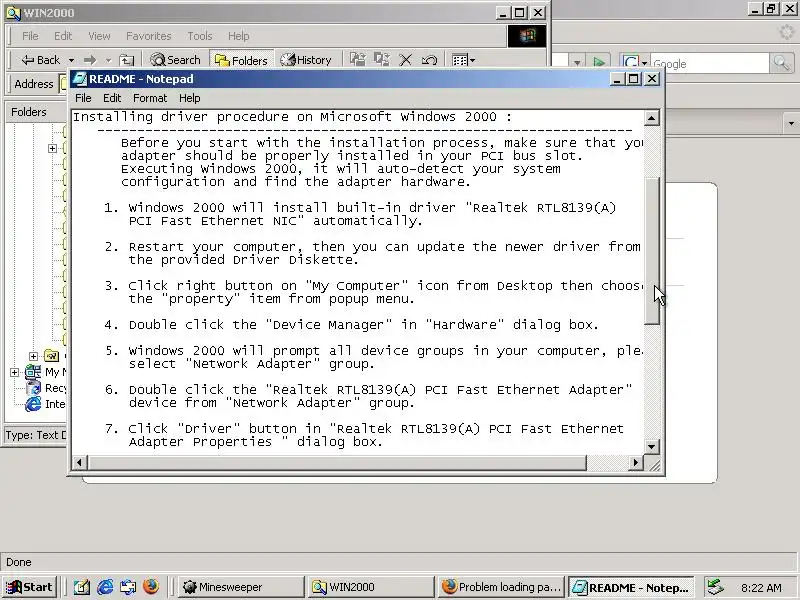Click the Move To icon in Explorer
The width and height of the screenshot is (800, 600).
[358, 60]
